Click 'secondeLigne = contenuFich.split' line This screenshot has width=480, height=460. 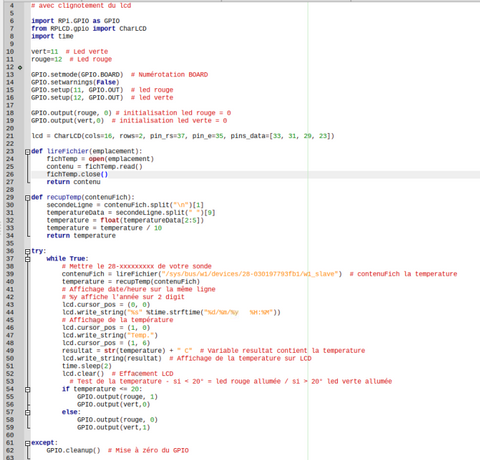pos(125,205)
